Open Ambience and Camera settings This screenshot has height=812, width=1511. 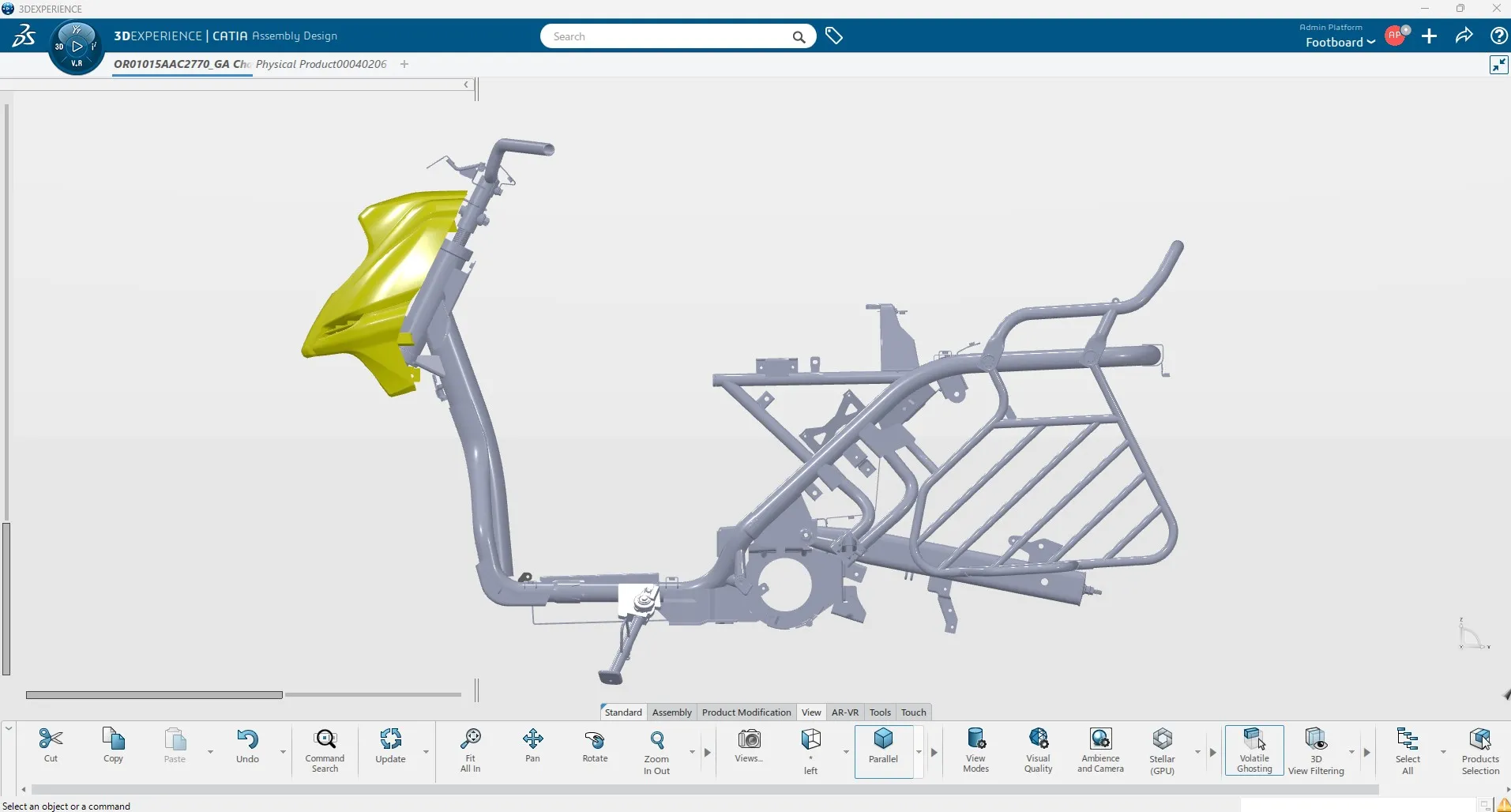(1099, 749)
